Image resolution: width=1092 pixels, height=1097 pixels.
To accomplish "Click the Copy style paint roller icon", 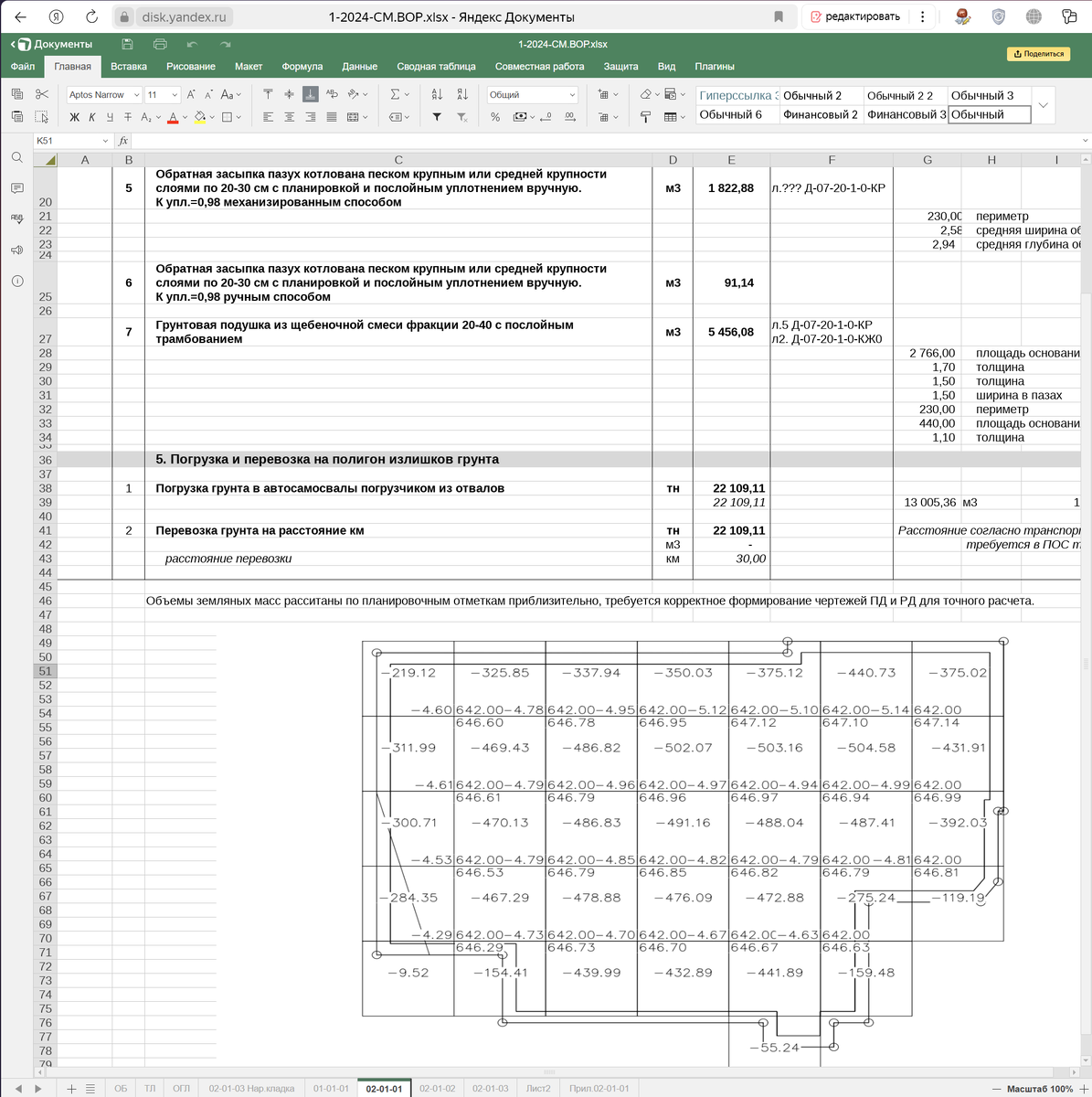I will click(645, 117).
